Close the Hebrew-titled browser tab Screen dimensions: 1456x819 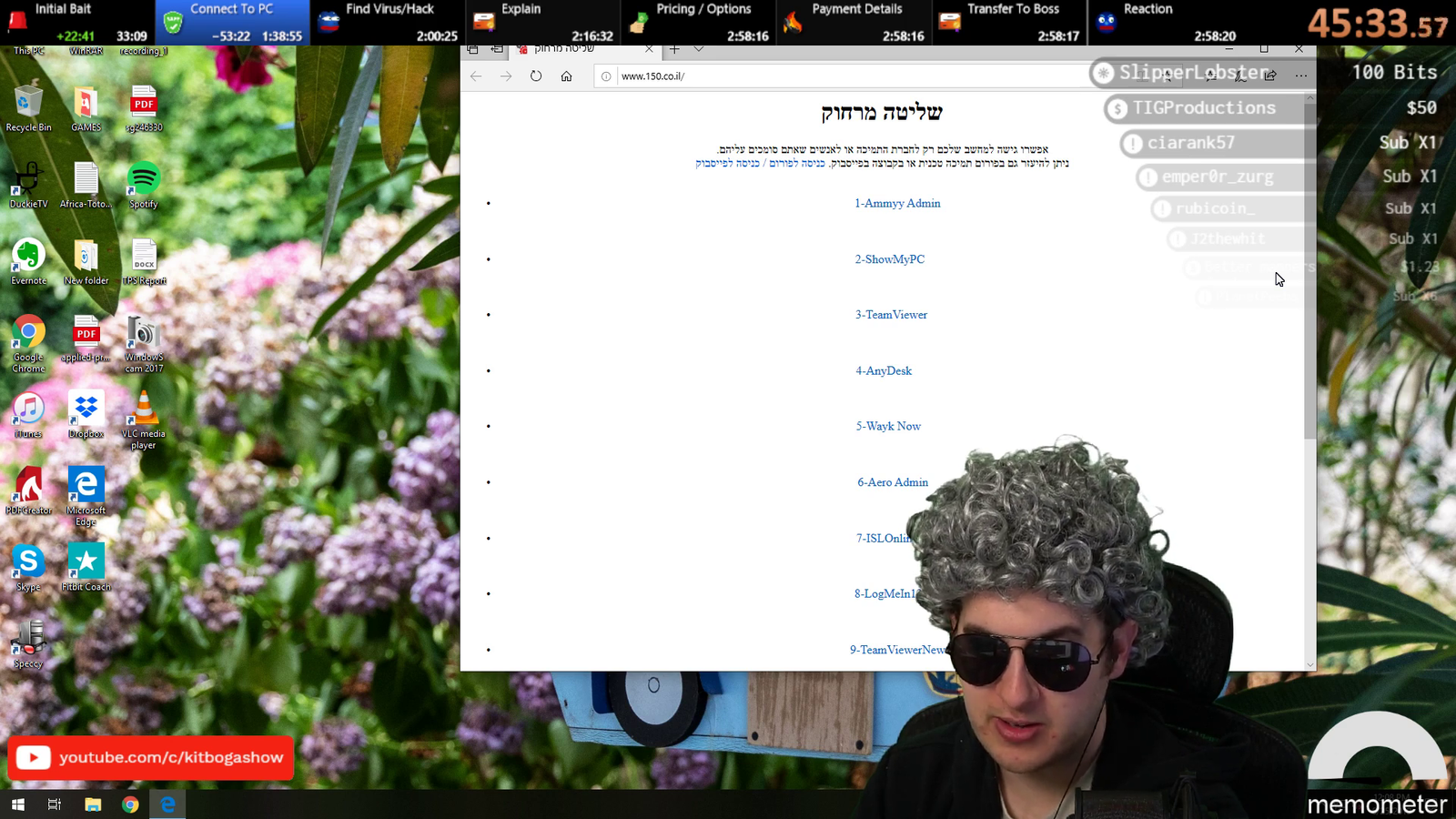tap(649, 49)
